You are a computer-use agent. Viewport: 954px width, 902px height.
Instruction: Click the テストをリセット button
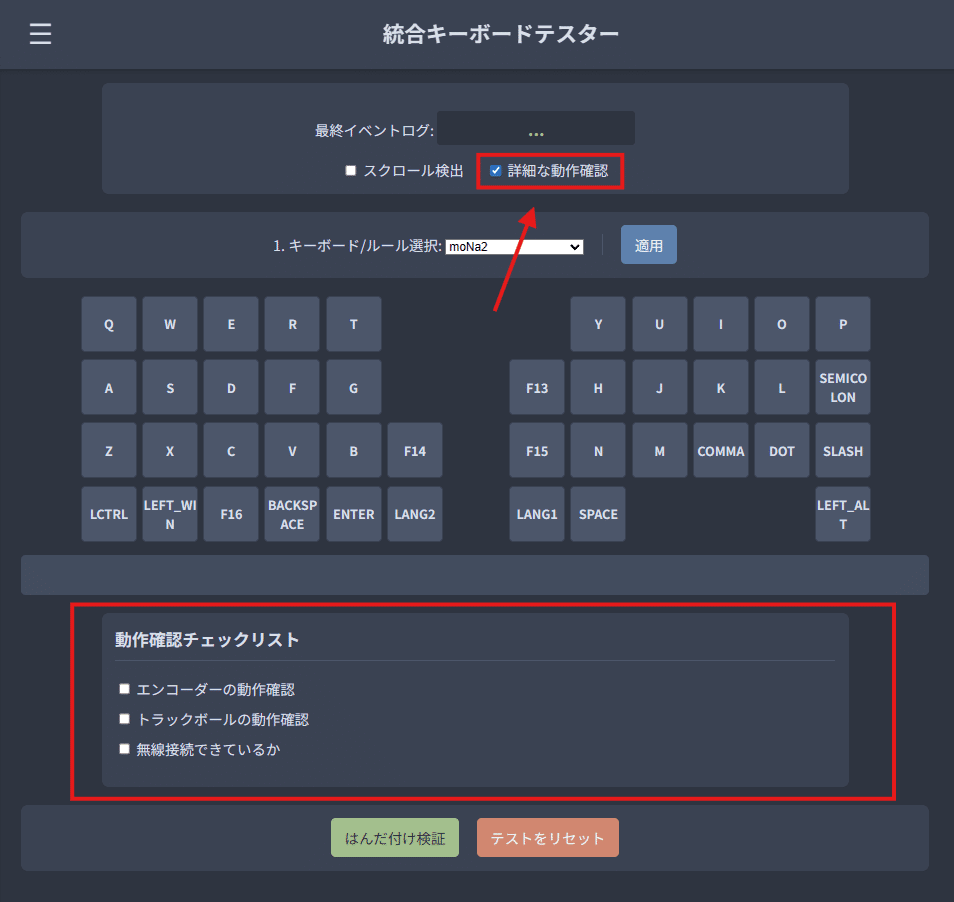[x=547, y=837]
